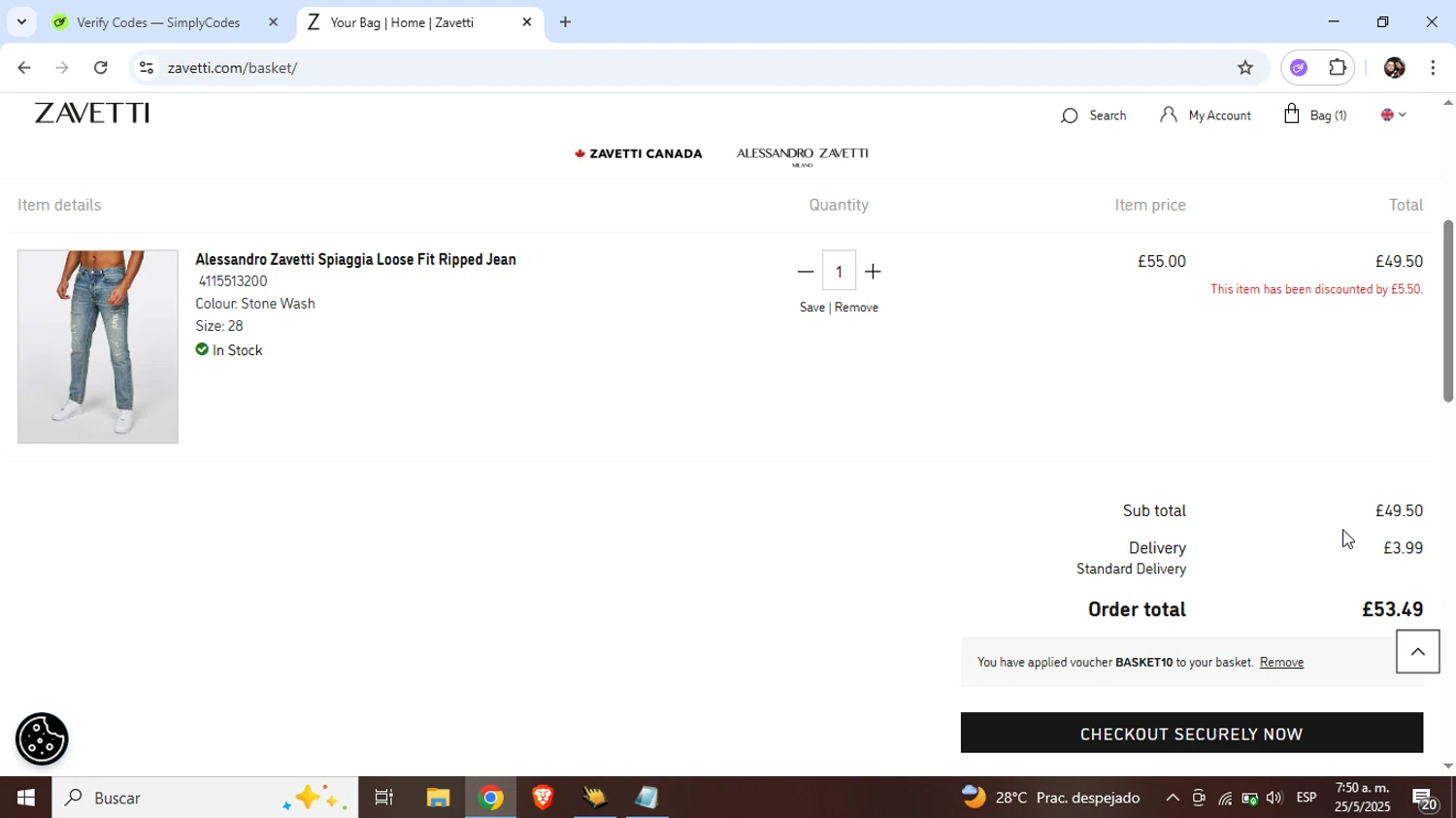Screen dimensions: 1456x818
Task: Click the Order total £53.49 amount
Action: click(x=1392, y=609)
